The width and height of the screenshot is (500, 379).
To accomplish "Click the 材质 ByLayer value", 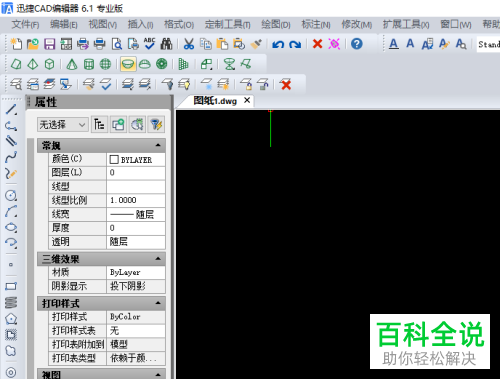I will click(136, 272).
